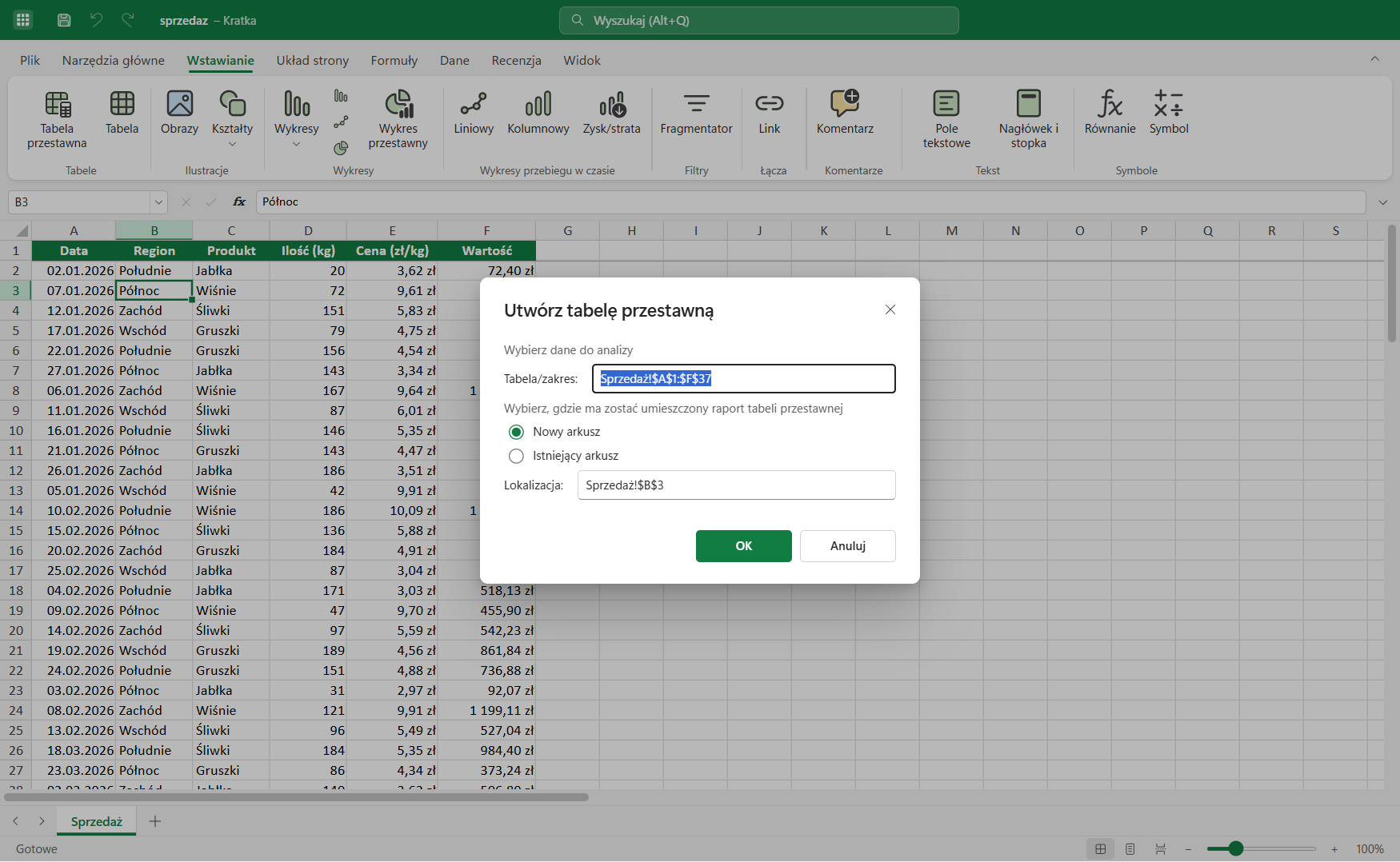
Task: Click the app launcher grid icon
Action: click(22, 20)
